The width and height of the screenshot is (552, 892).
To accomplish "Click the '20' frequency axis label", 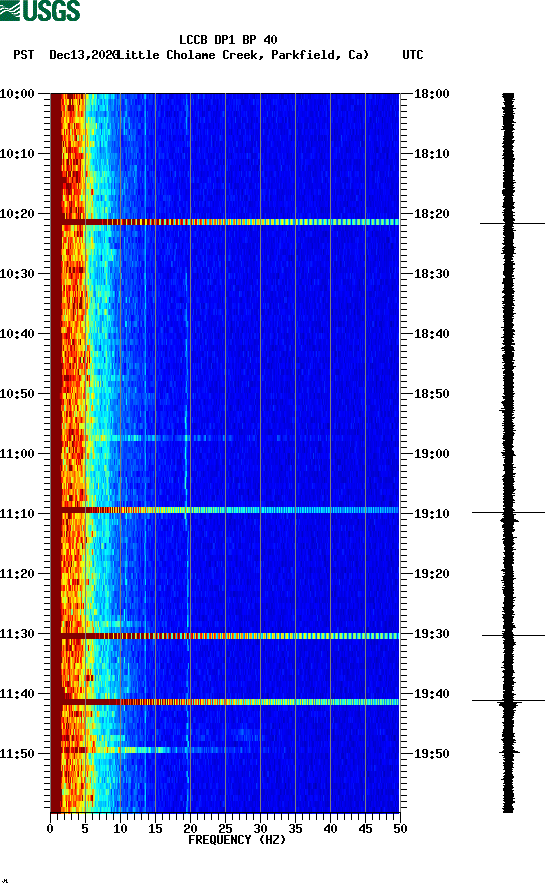I will (190, 829).
